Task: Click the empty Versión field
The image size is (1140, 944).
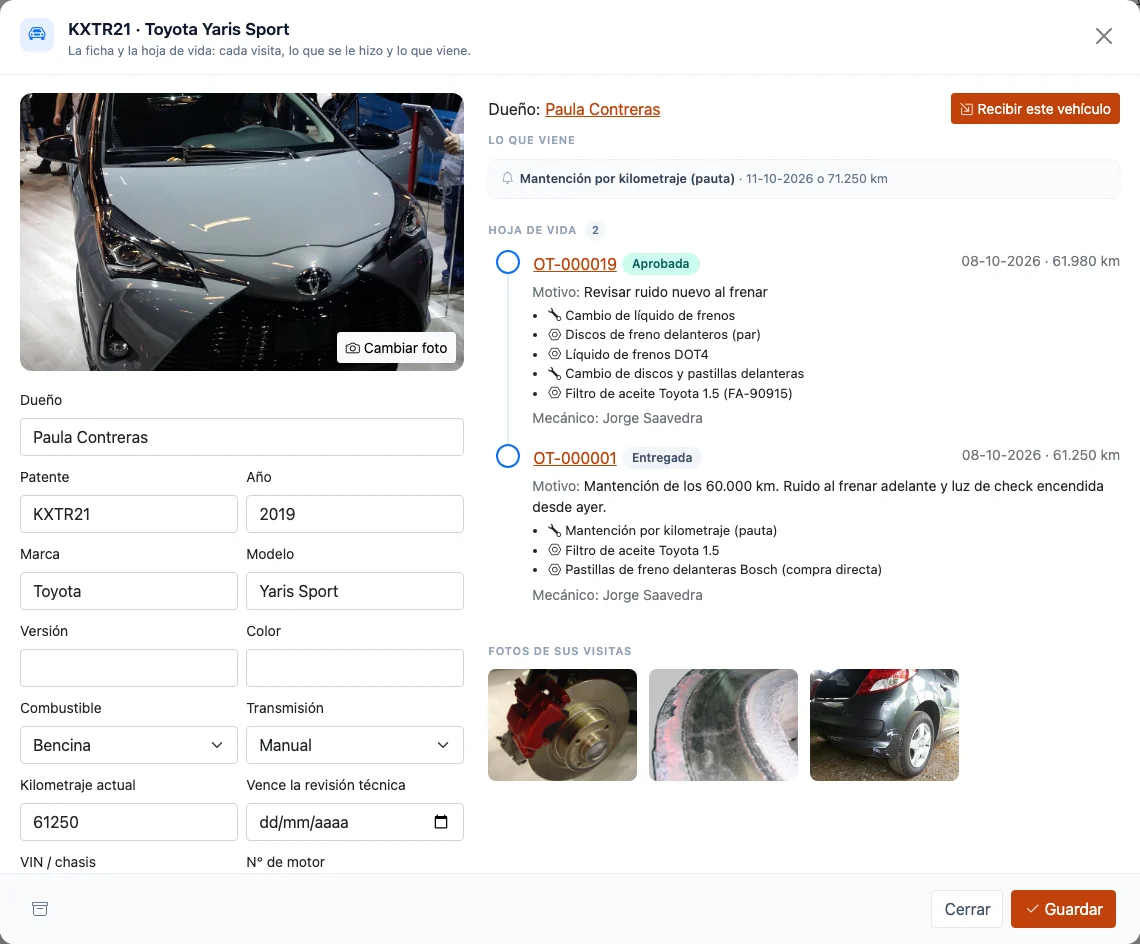Action: 129,668
